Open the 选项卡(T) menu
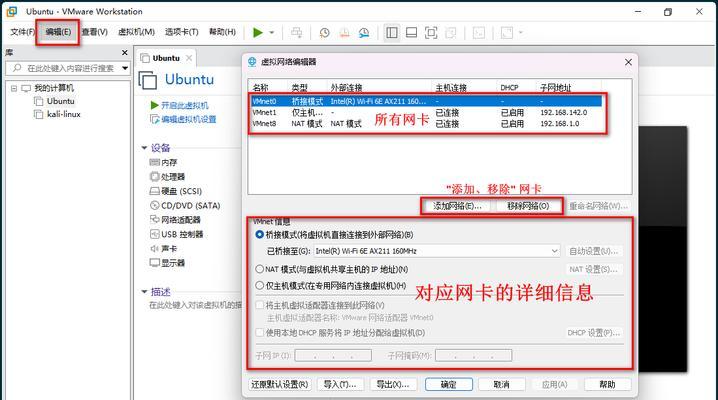Viewport: 718px width, 400px height. [181, 32]
